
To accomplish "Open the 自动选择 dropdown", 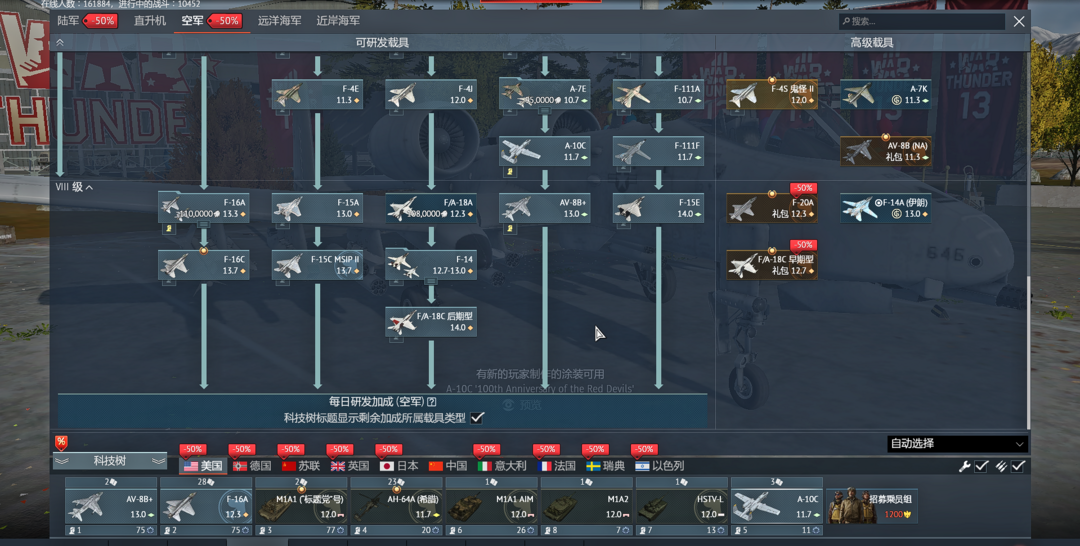I will [957, 444].
